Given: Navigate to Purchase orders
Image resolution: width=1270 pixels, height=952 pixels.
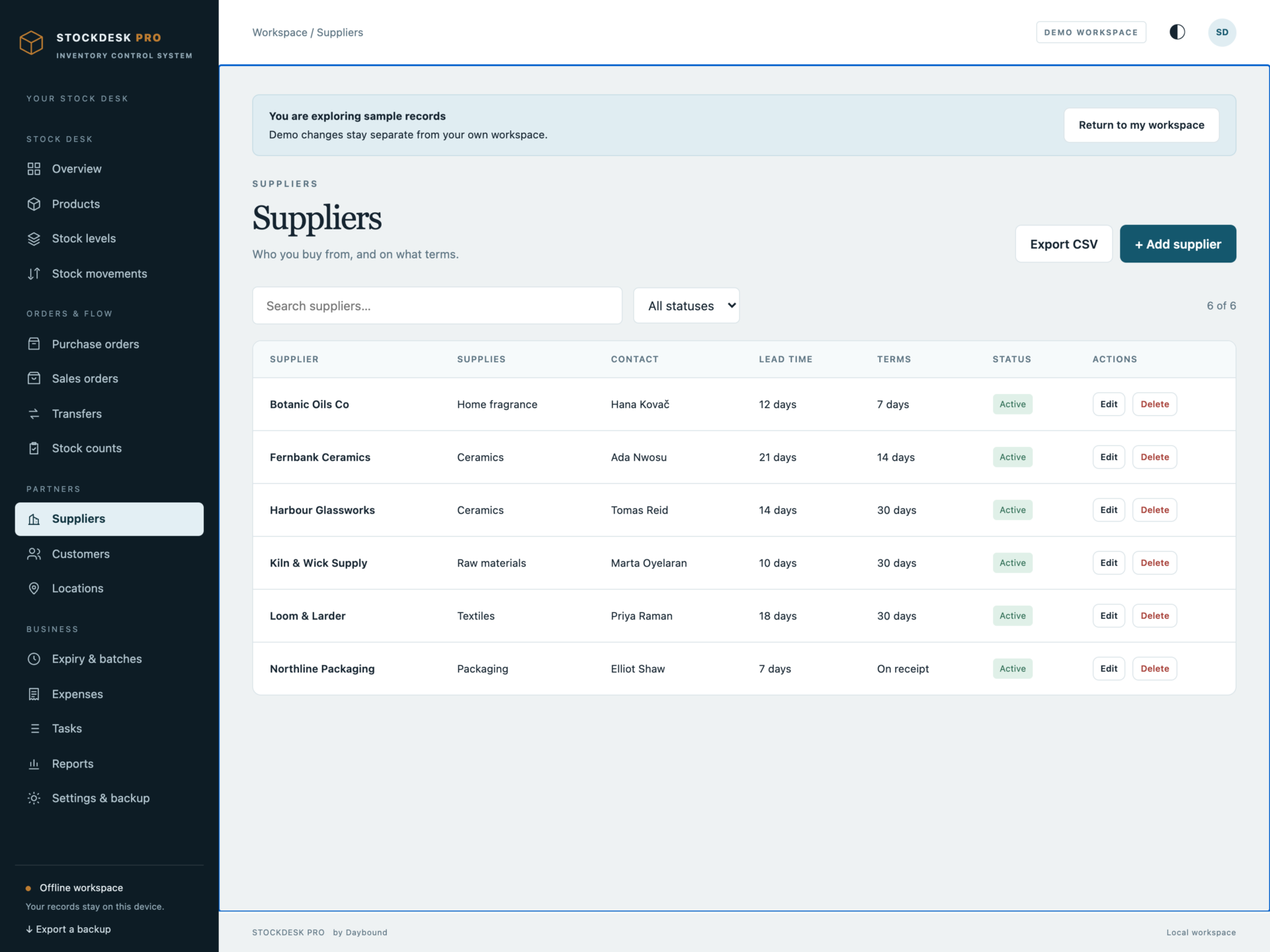Looking at the screenshot, I should [x=109, y=344].
